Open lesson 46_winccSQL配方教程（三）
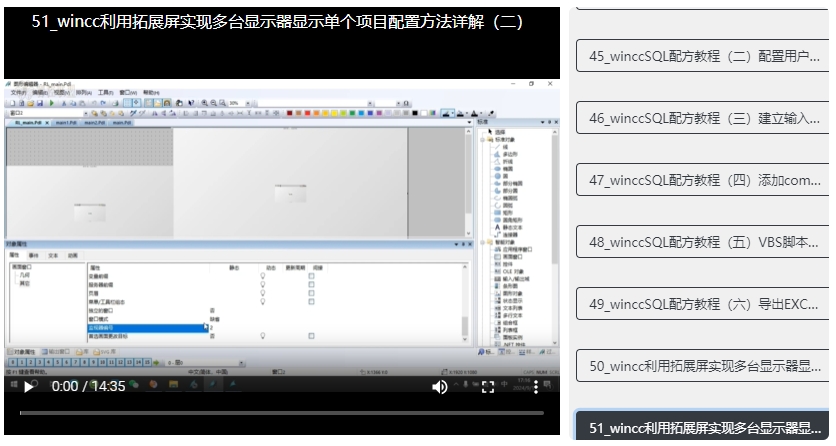Viewport: 836px width, 446px height. point(704,118)
